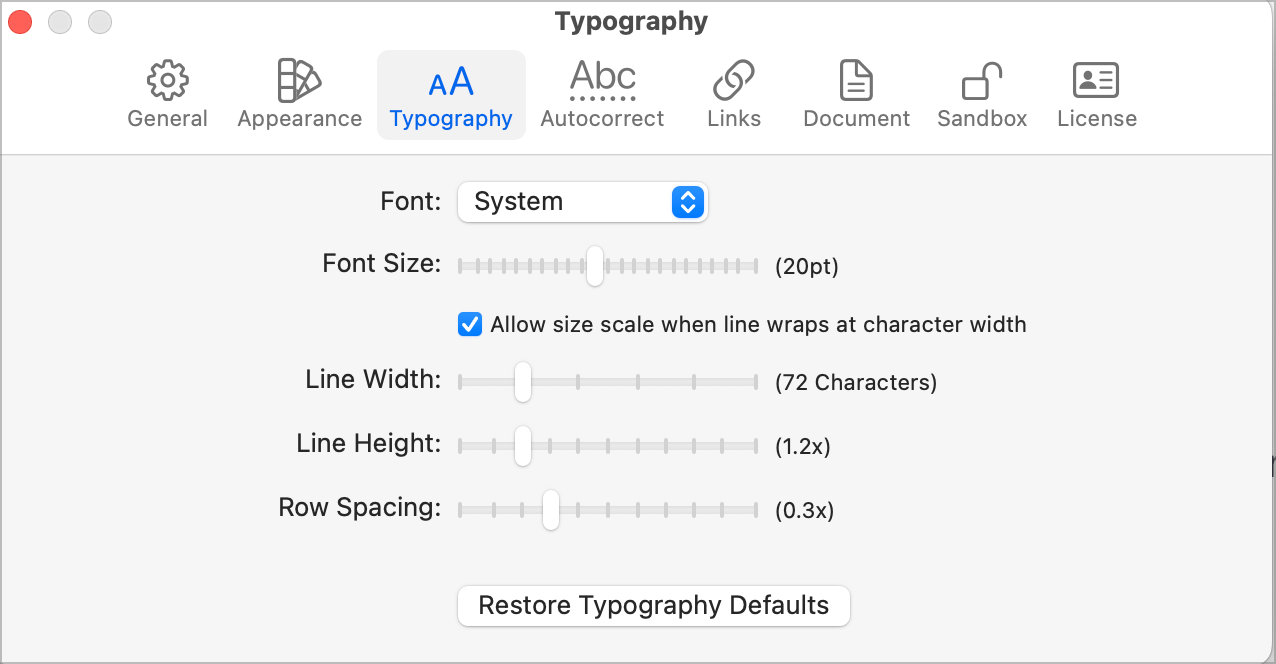Click the Appearance tab label
Viewport: 1276px width, 664px height.
tap(299, 118)
